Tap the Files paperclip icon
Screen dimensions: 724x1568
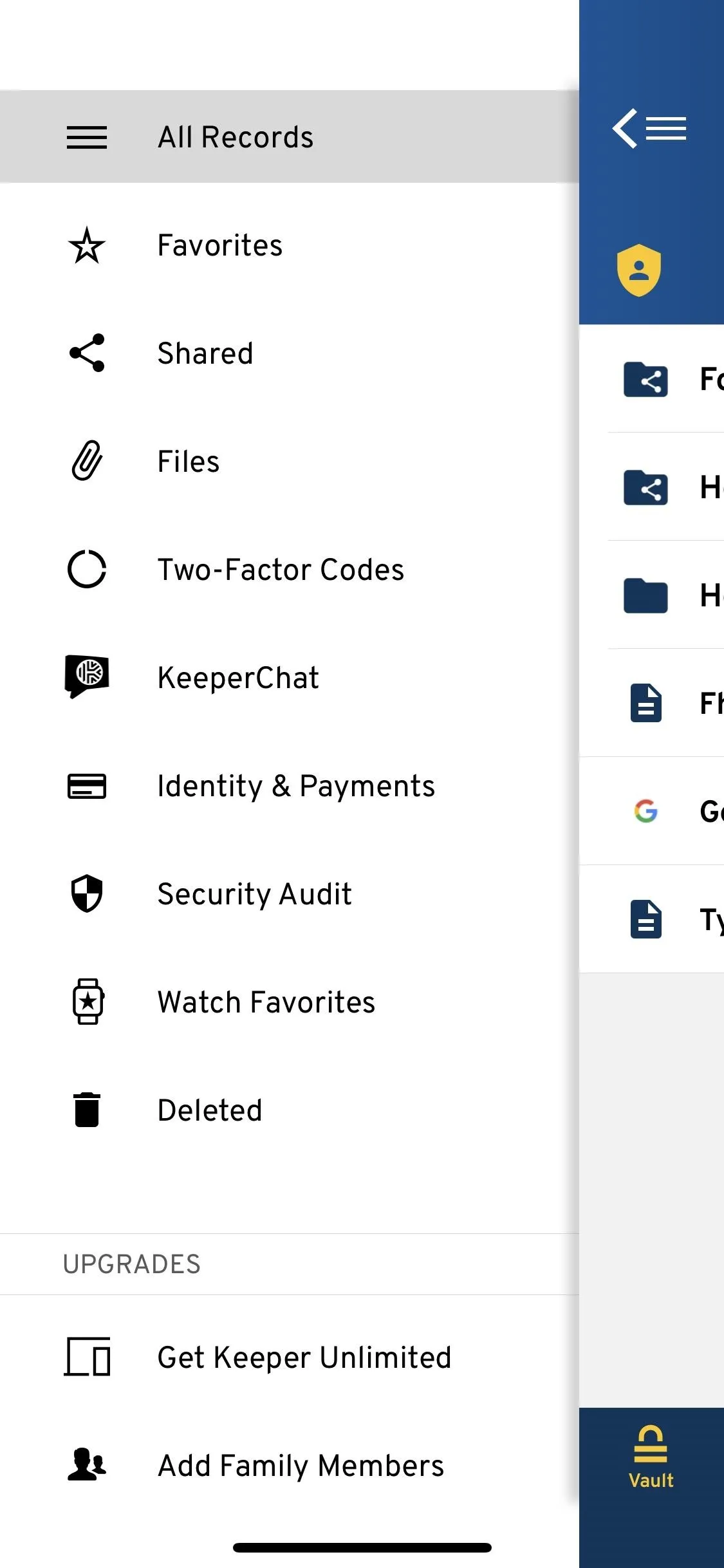click(x=87, y=461)
